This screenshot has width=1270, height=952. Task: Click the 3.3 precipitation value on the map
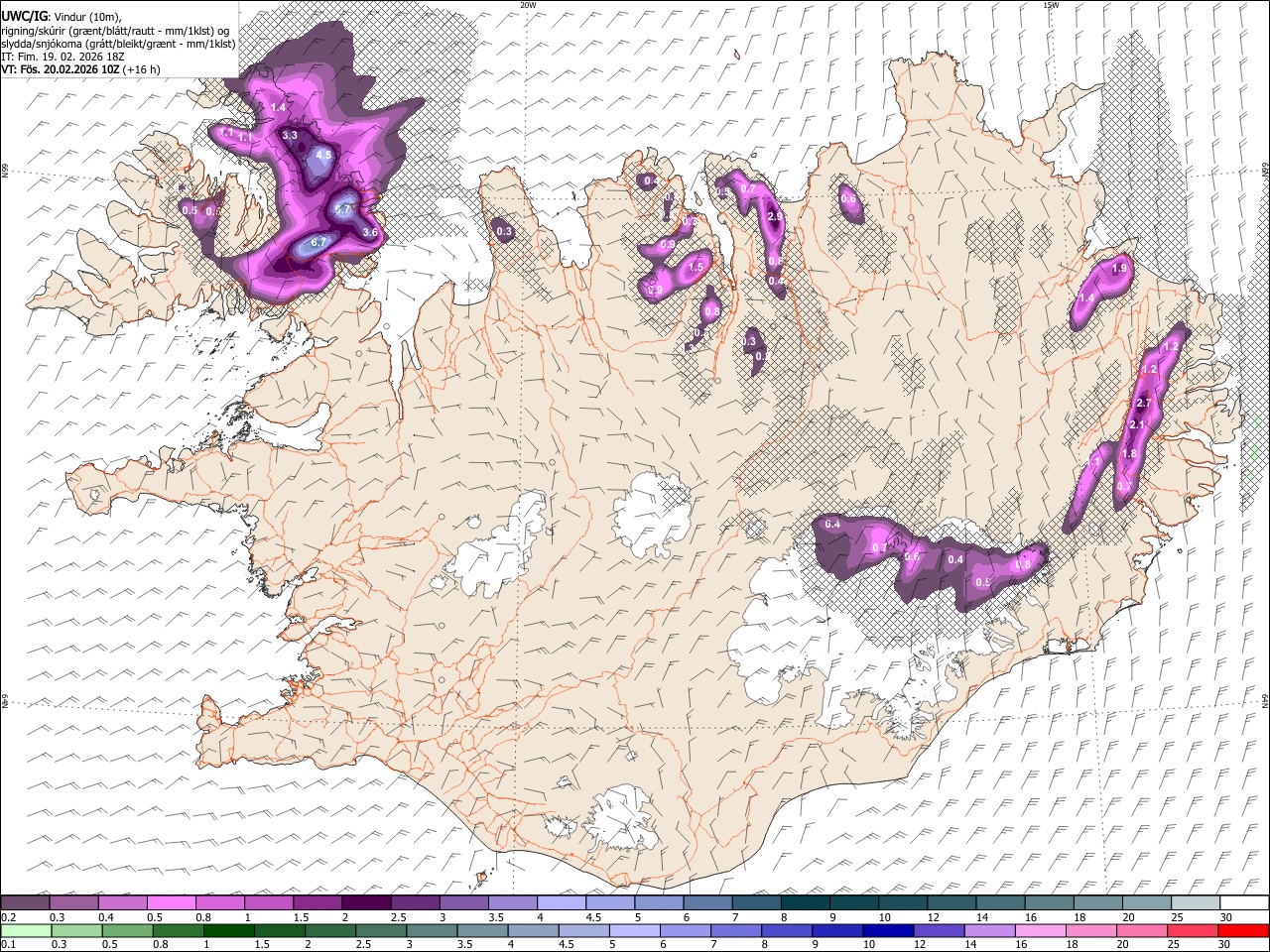(x=290, y=135)
